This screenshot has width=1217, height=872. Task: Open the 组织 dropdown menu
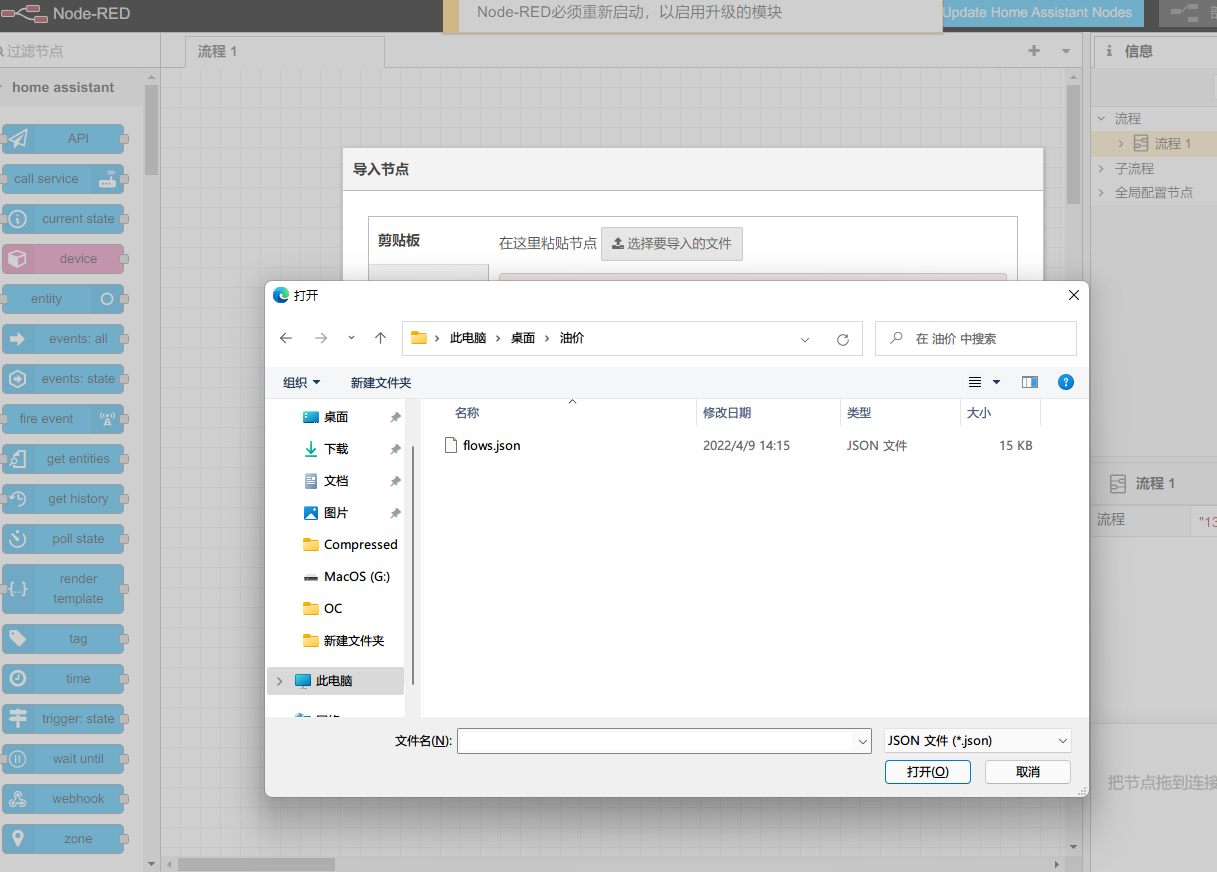coord(301,382)
